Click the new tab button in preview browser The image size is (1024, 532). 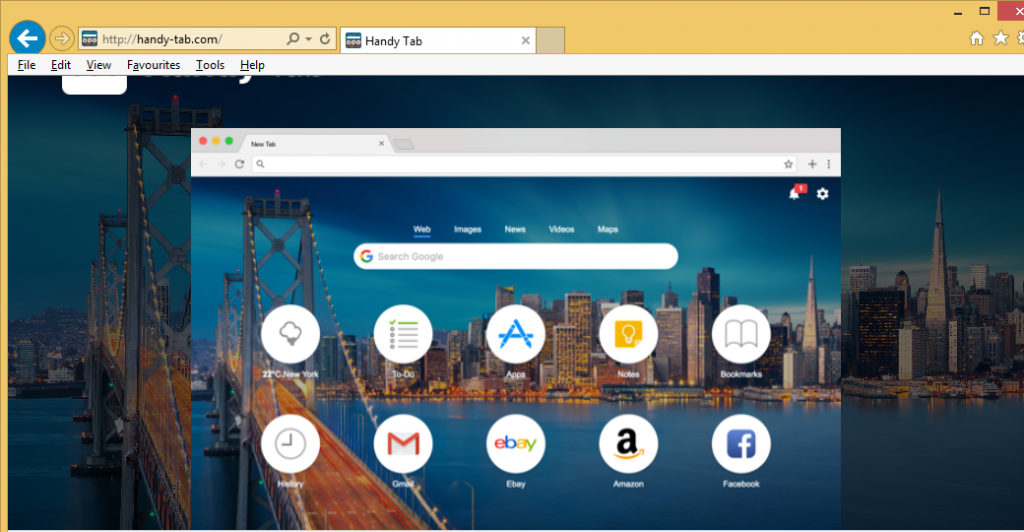click(x=404, y=144)
